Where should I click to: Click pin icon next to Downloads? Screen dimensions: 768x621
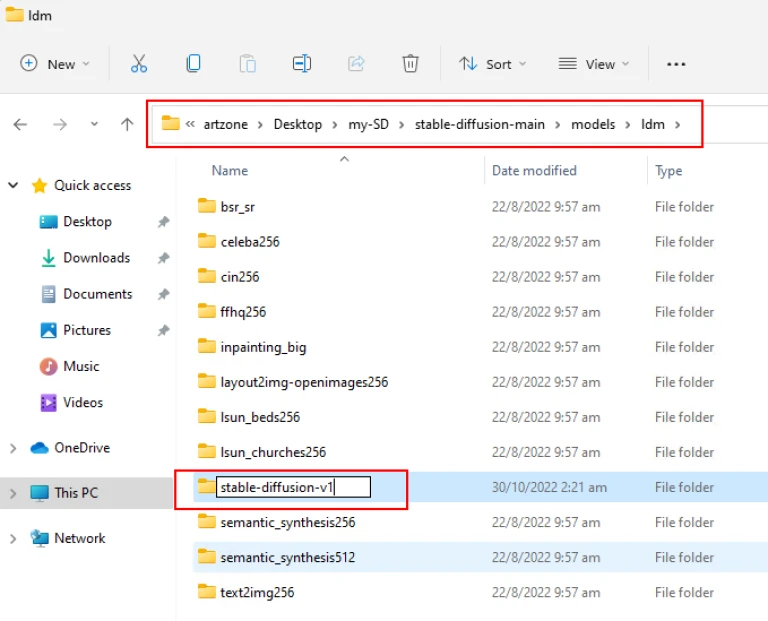[x=163, y=258]
